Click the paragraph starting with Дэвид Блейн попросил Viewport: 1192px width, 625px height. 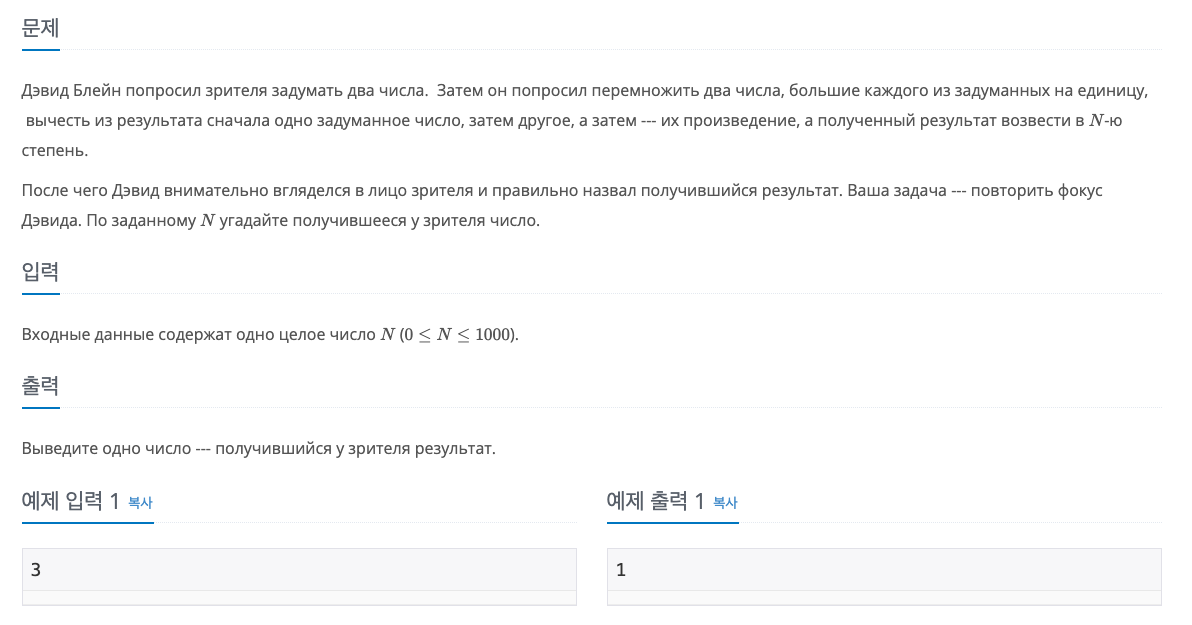585,120
